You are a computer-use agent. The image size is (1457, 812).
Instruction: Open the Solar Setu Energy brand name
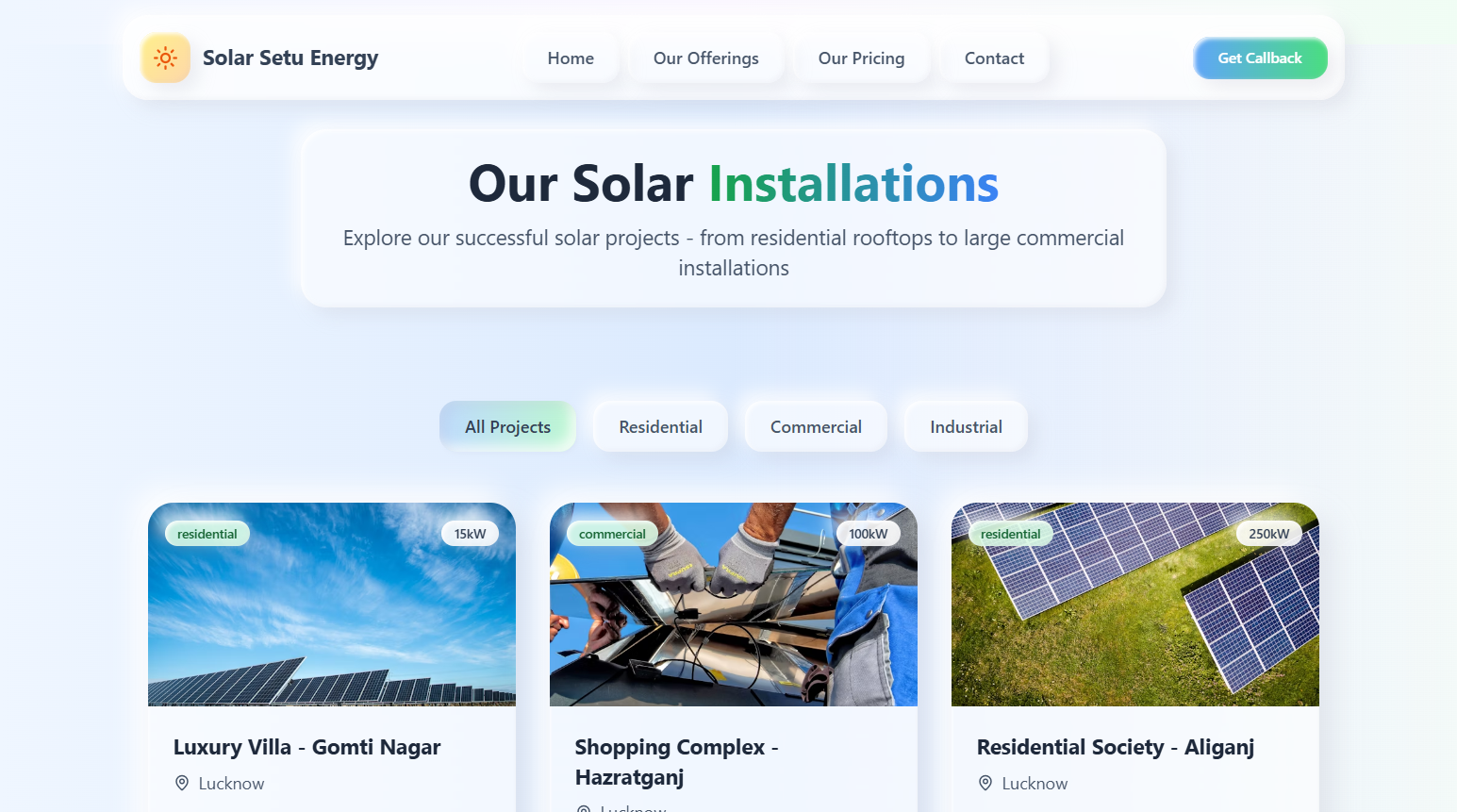(x=290, y=58)
